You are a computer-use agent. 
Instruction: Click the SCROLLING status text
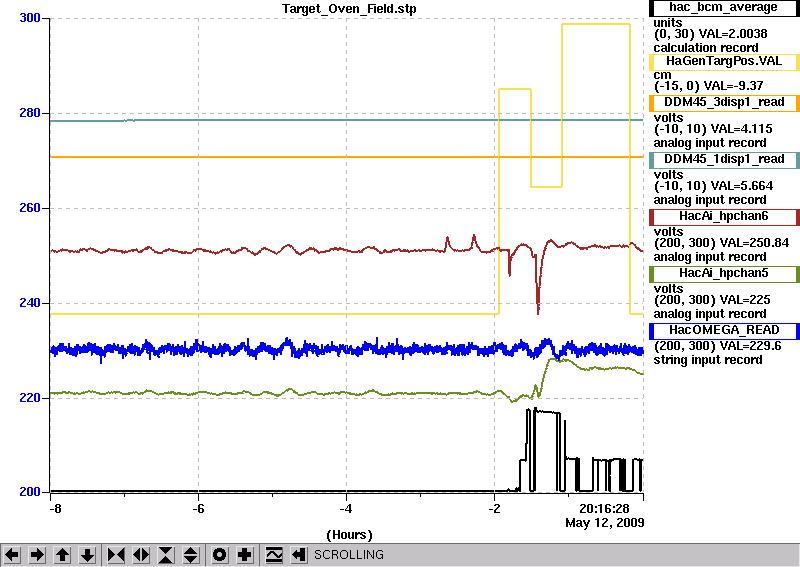[348, 555]
